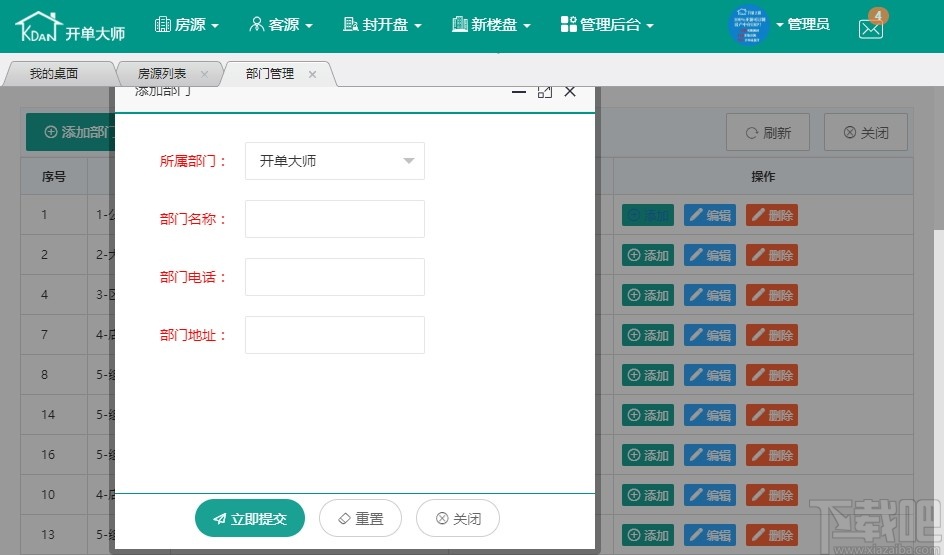Focus the 部门电话 input field
944x555 pixels.
[x=335, y=277]
